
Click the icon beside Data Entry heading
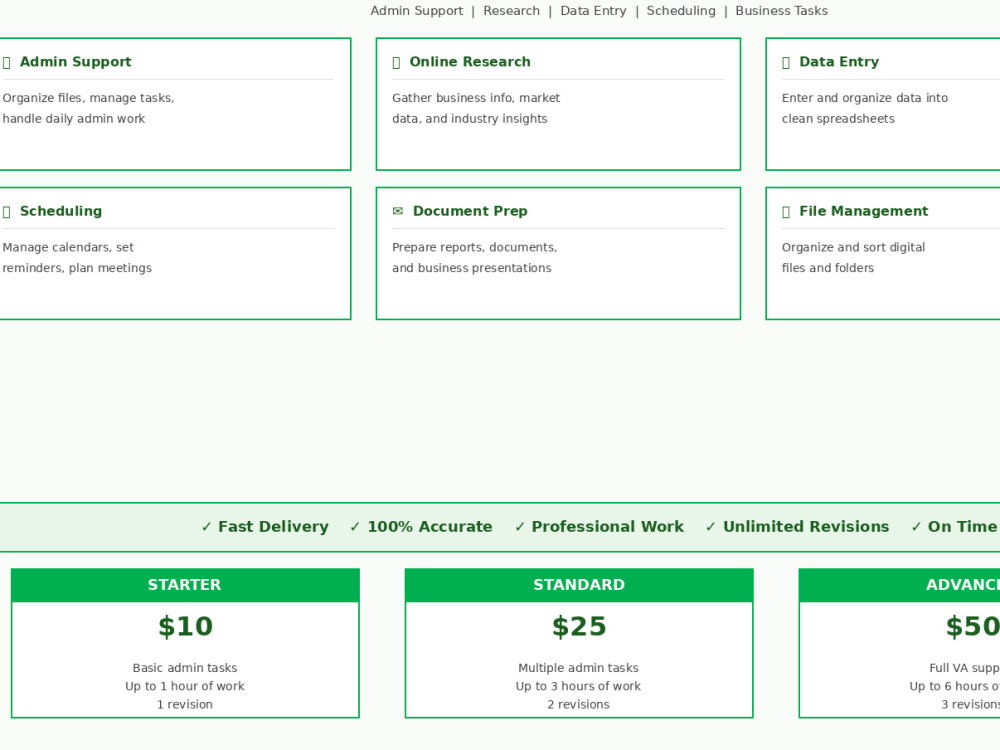click(x=786, y=62)
